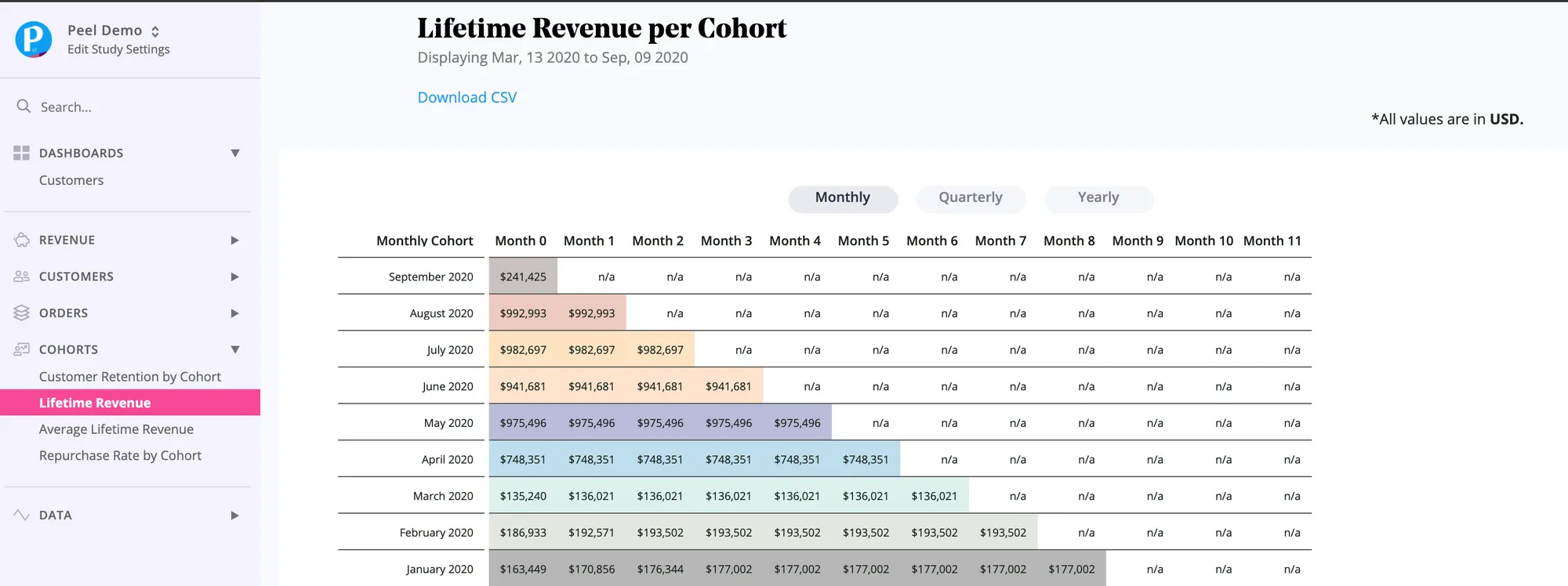Image resolution: width=1568 pixels, height=586 pixels.
Task: Select the Monthly view tab
Action: click(843, 198)
